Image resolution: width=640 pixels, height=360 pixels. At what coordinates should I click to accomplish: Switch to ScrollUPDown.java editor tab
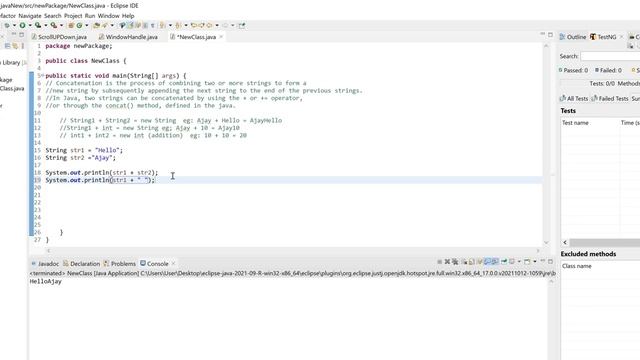(x=59, y=37)
